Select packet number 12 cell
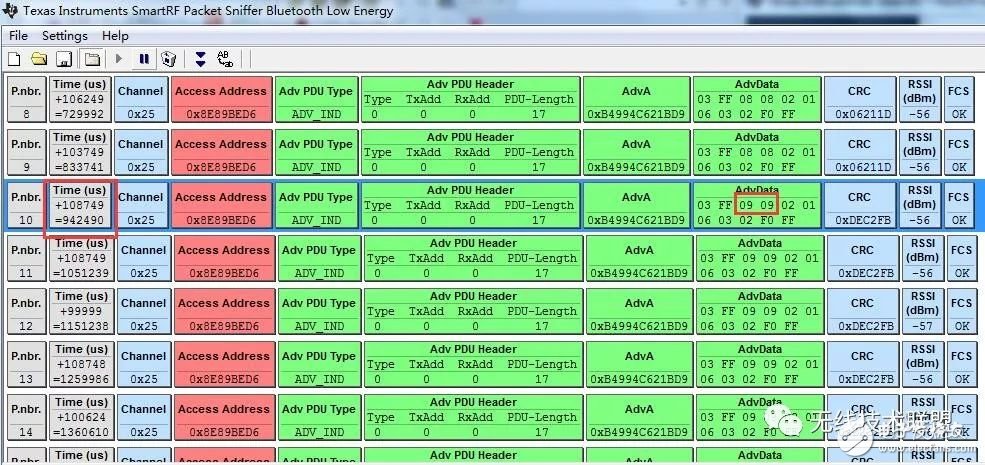Screen dimensions: 985x465 [28, 311]
